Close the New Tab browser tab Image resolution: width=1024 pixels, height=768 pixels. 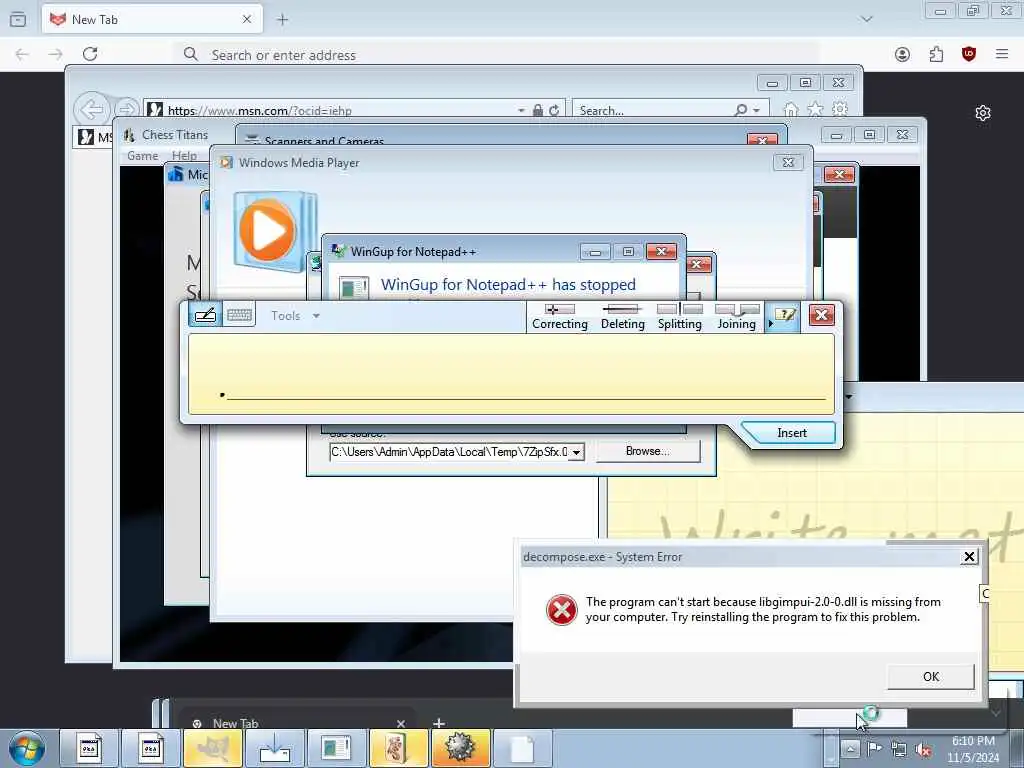(247, 20)
